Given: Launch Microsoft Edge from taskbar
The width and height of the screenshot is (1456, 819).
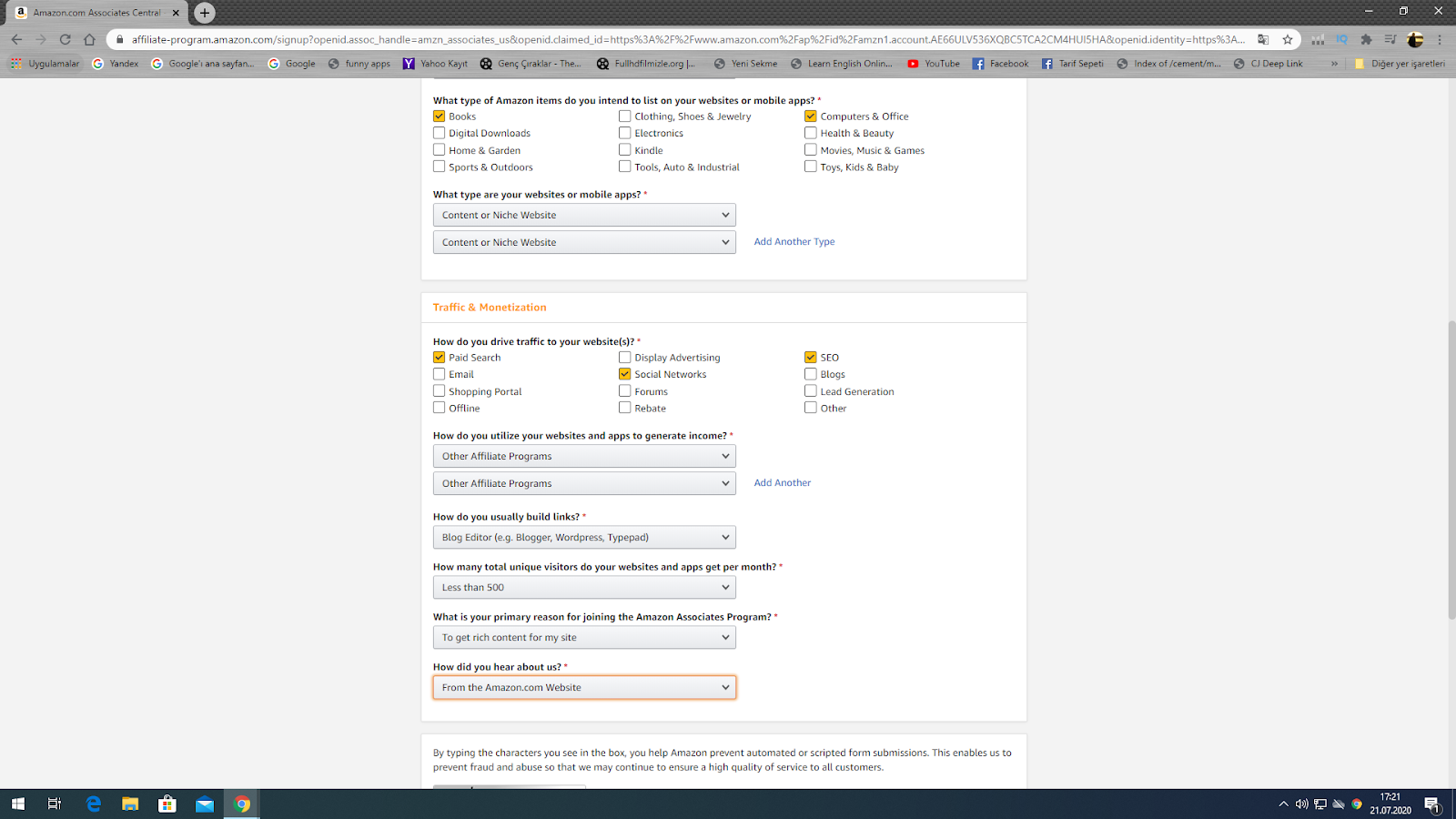Looking at the screenshot, I should 93,804.
